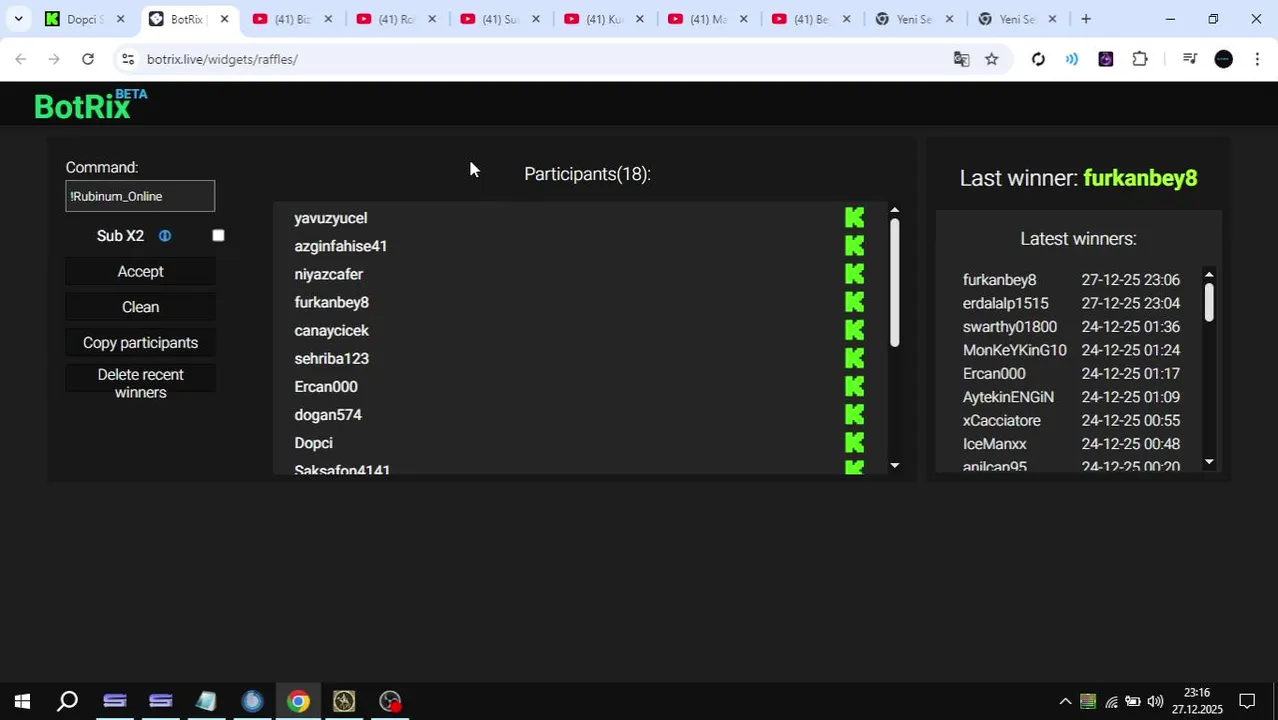The image size is (1278, 720).
Task: Open the media control icon in toolbar
Action: point(1189,59)
